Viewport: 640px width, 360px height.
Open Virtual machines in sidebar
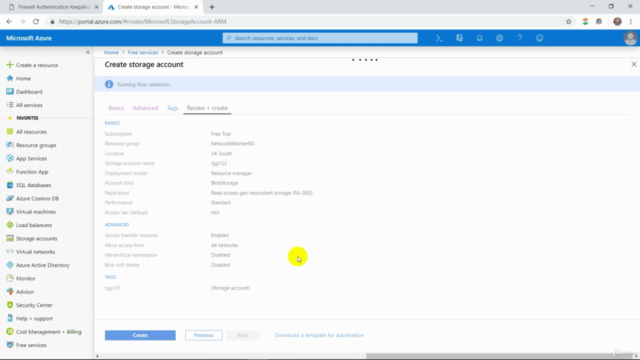36,212
